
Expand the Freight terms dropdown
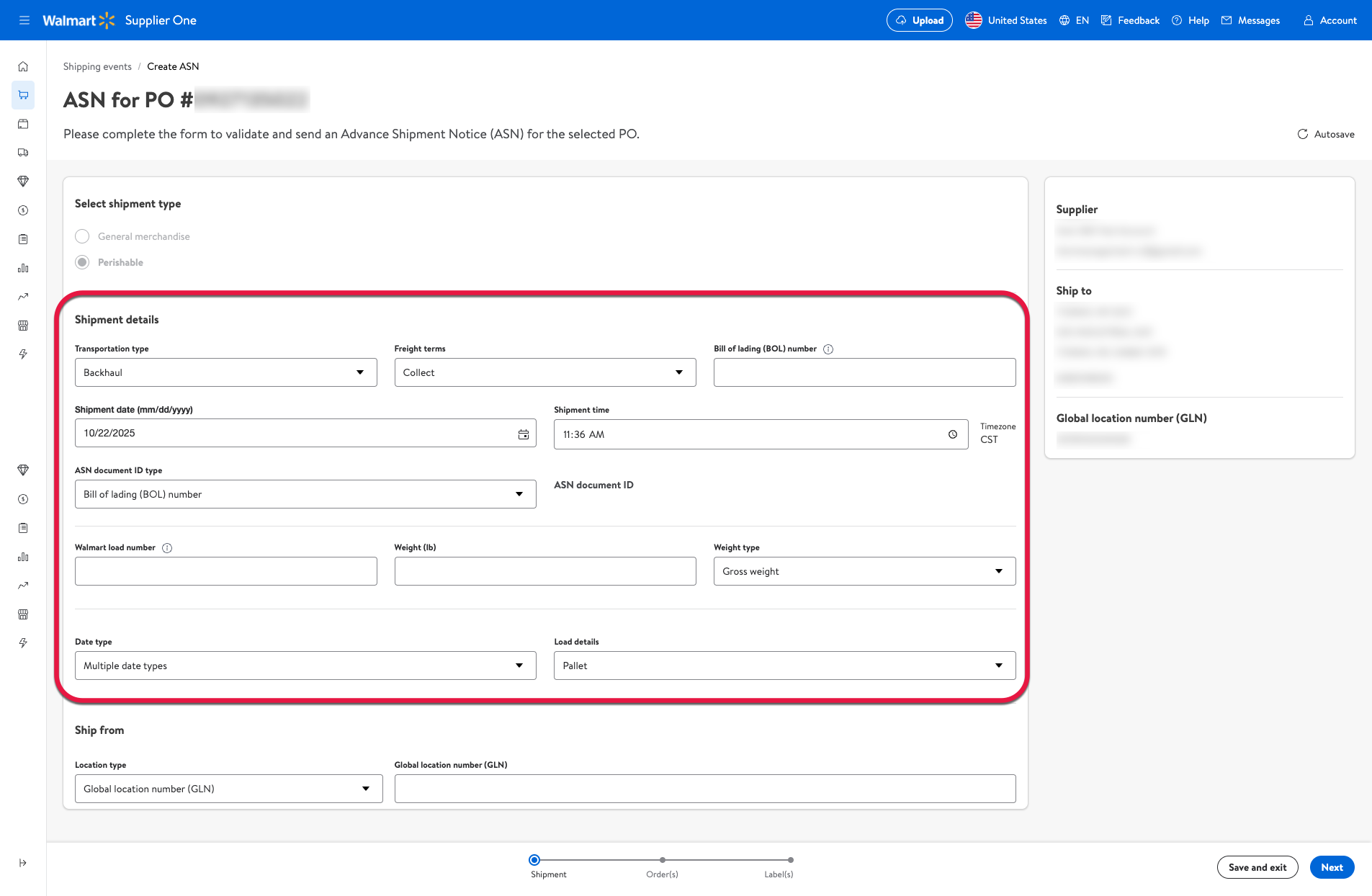coord(544,372)
